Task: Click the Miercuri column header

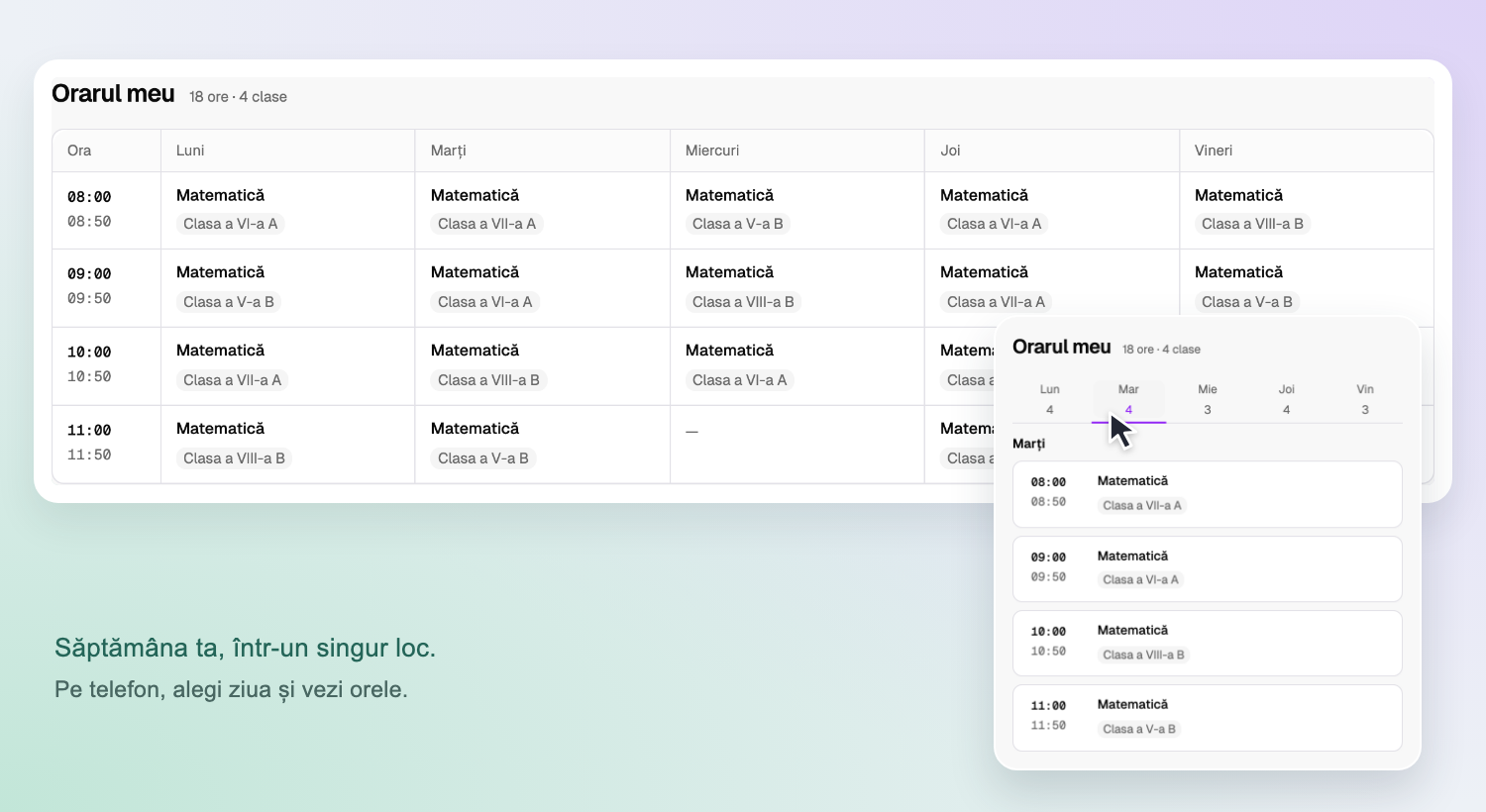Action: click(x=712, y=151)
